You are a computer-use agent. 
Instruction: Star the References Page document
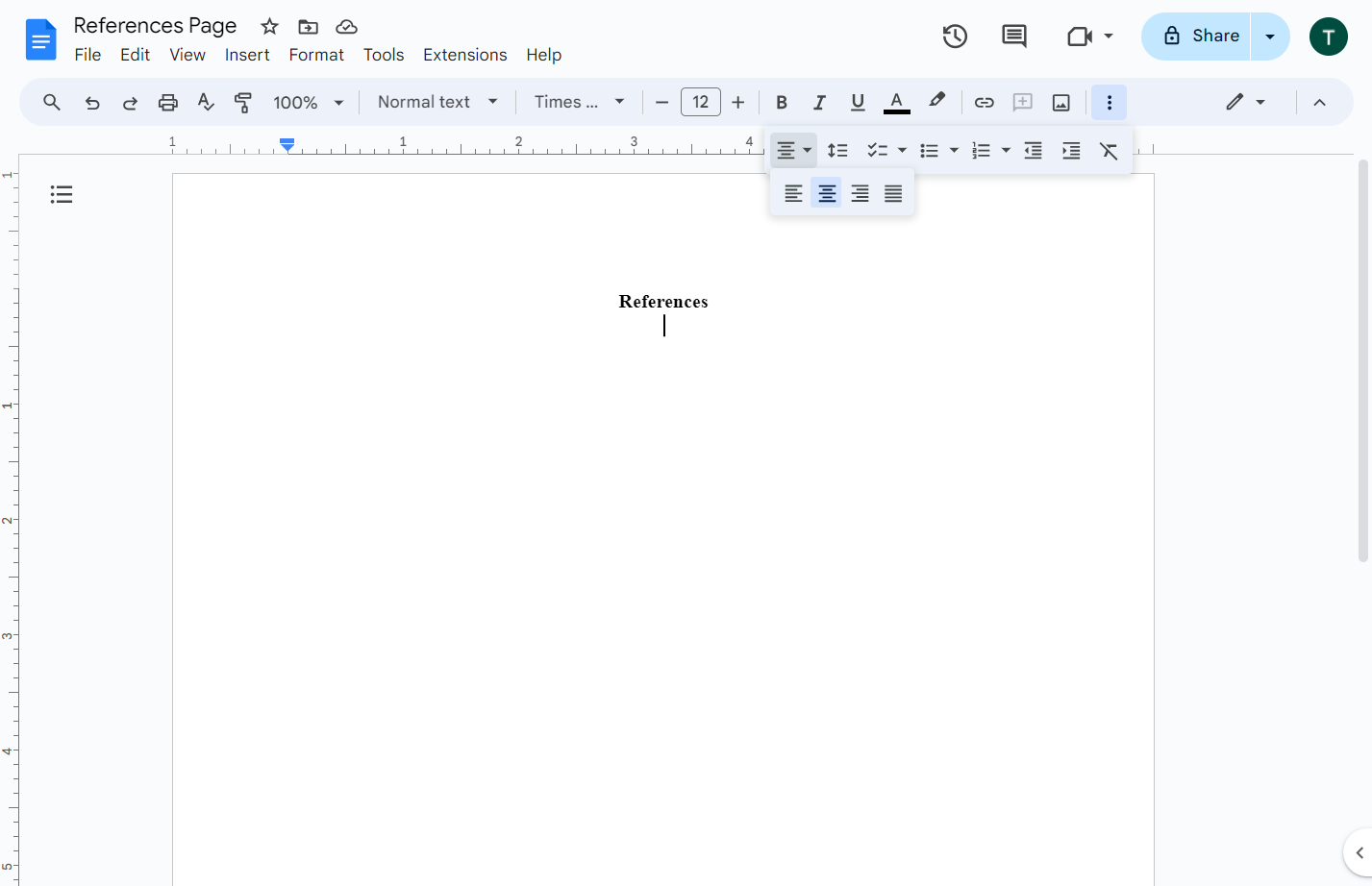pos(270,27)
